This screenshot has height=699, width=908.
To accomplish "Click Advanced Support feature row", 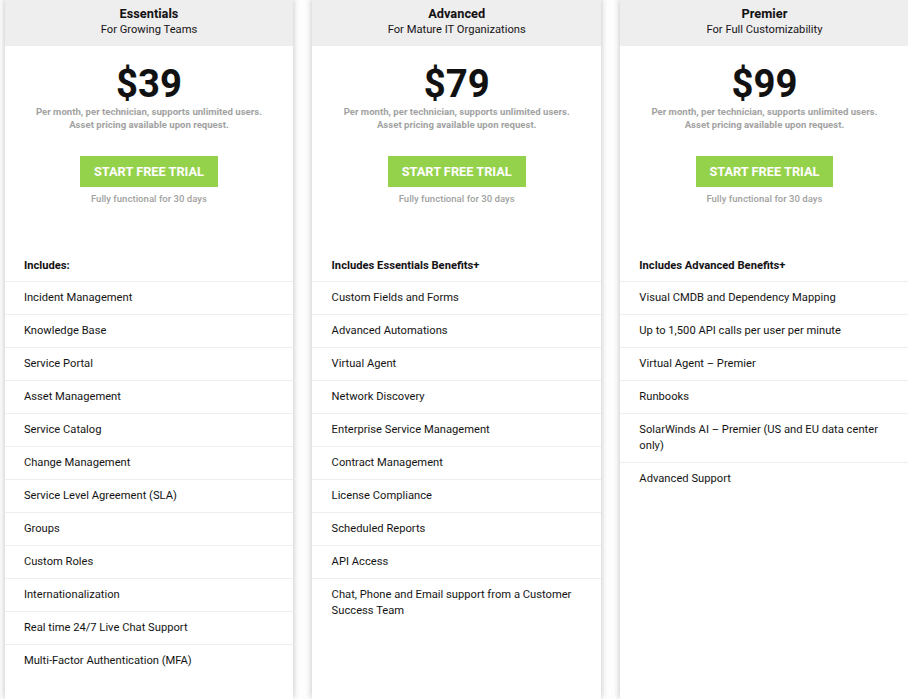I will coord(685,478).
